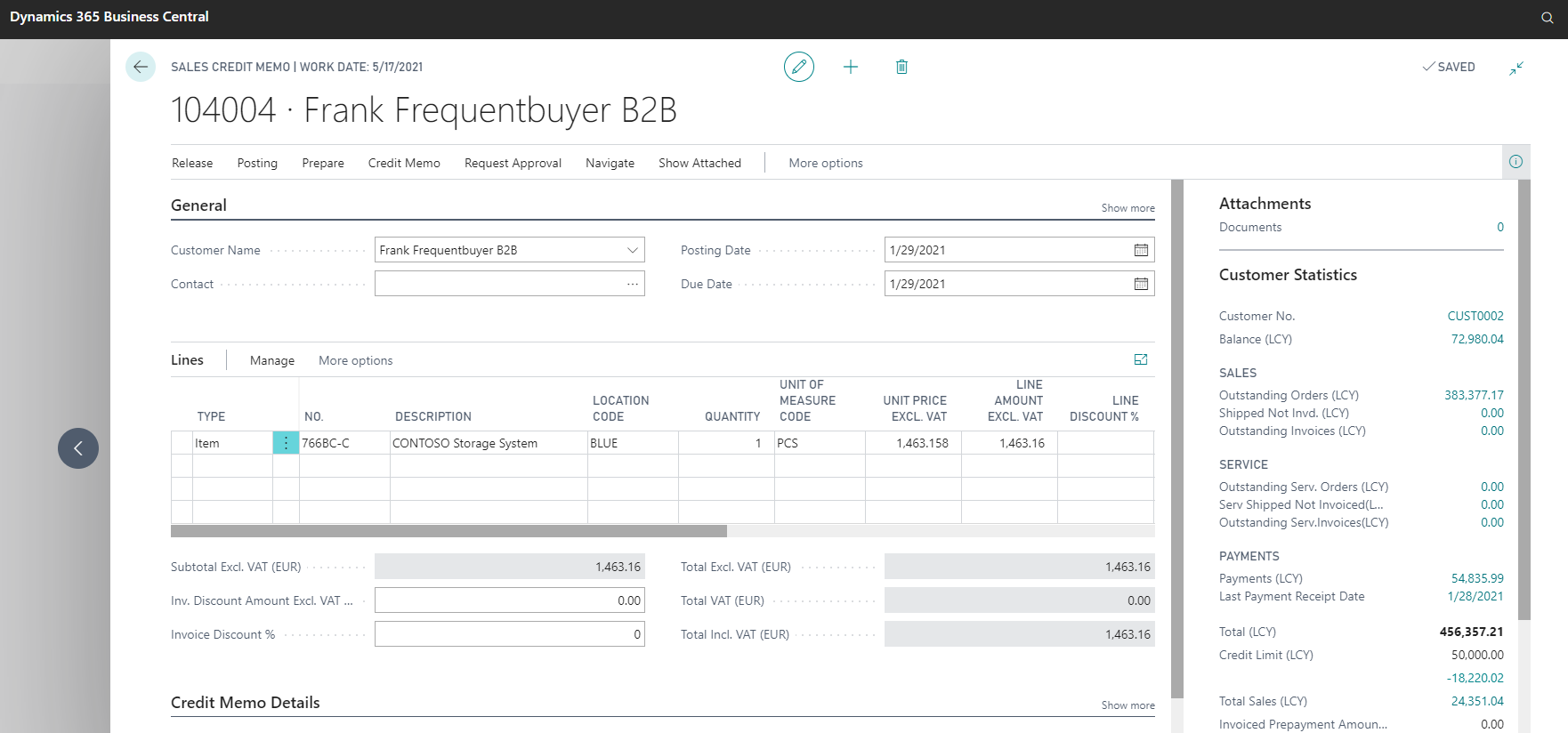Open line options for item 766BC-C

(x=286, y=443)
